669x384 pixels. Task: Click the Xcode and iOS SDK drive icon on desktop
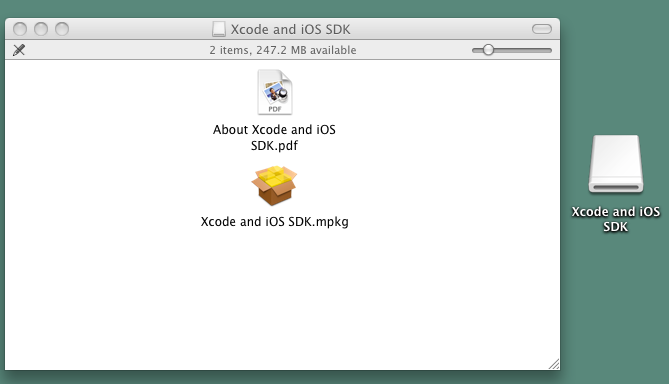[616, 164]
